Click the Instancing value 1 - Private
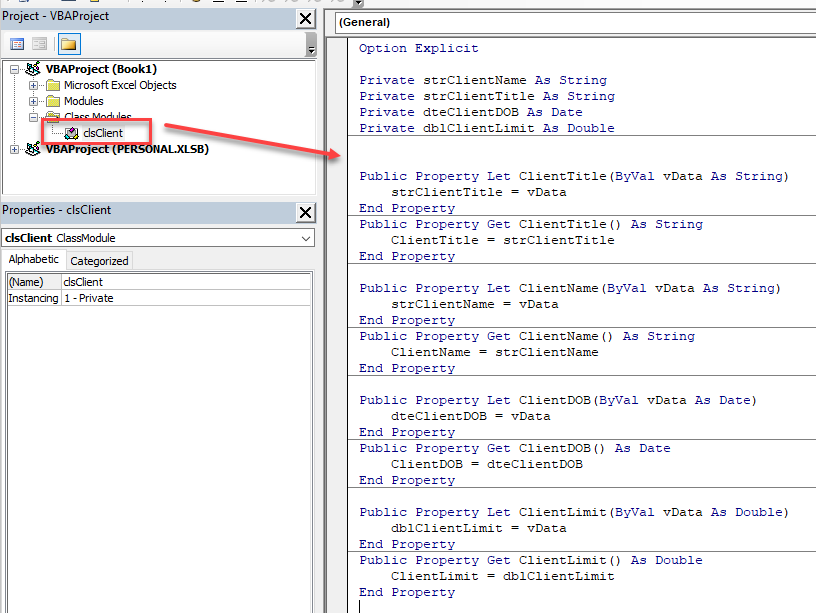816x613 pixels. tap(186, 298)
